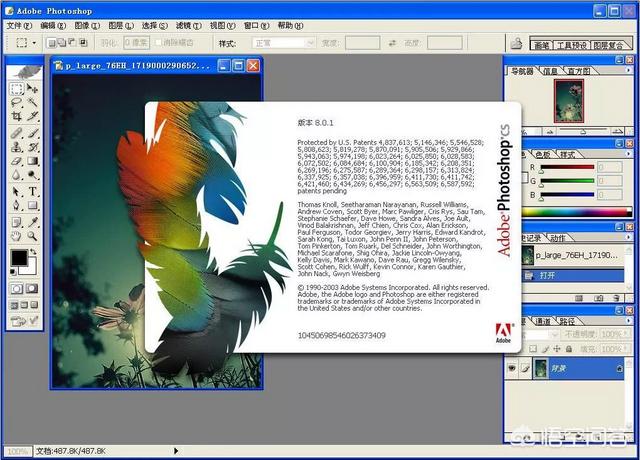Select the Eyedropper tool

32,222
